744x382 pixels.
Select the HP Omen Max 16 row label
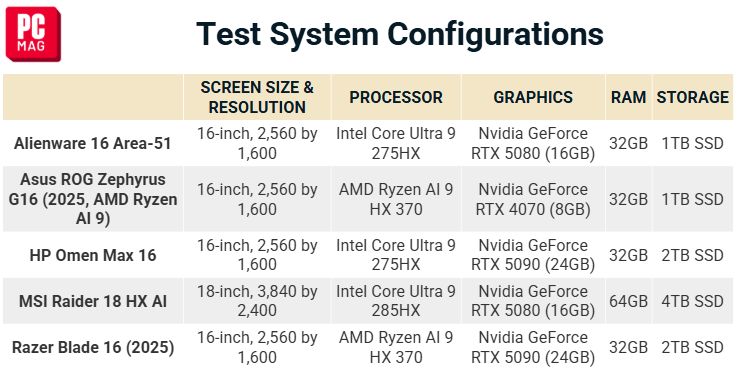click(93, 255)
